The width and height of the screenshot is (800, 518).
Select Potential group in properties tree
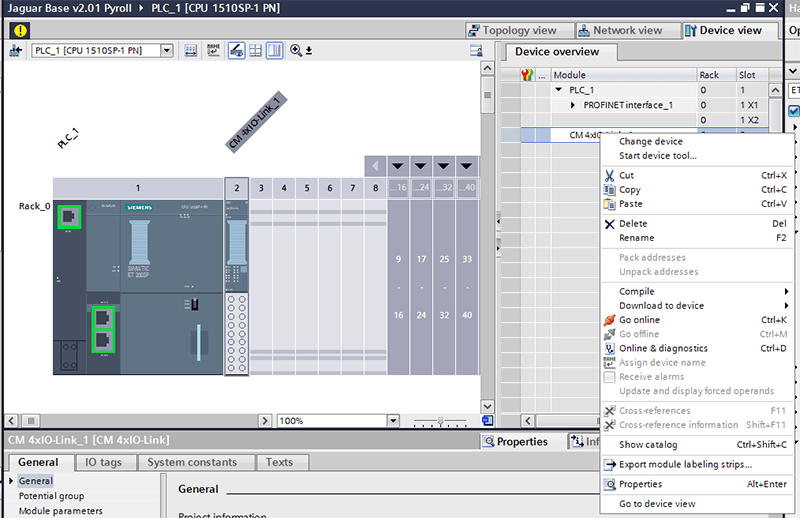click(x=52, y=496)
